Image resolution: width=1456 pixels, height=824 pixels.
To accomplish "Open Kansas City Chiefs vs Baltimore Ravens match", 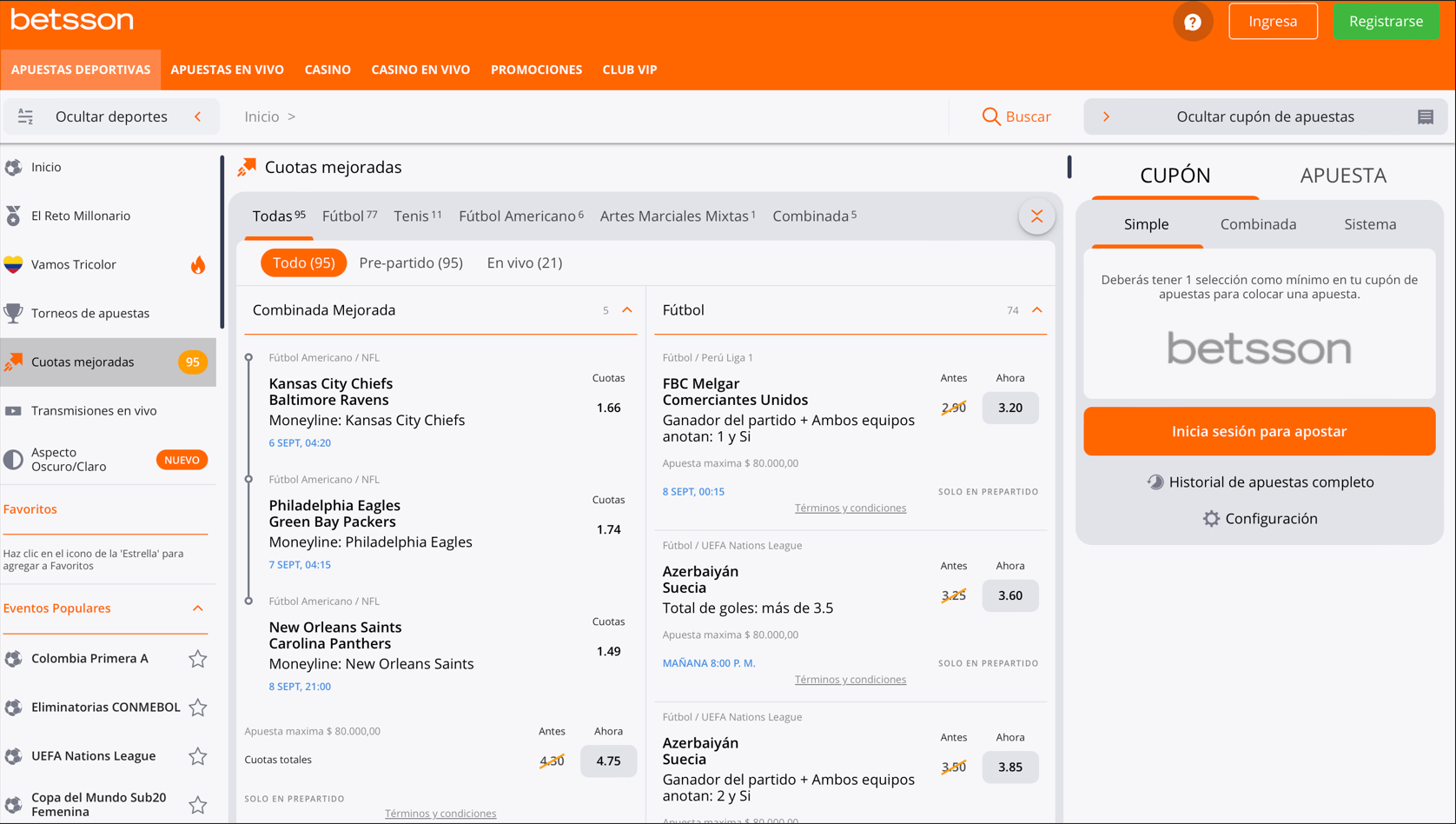I will pyautogui.click(x=330, y=392).
